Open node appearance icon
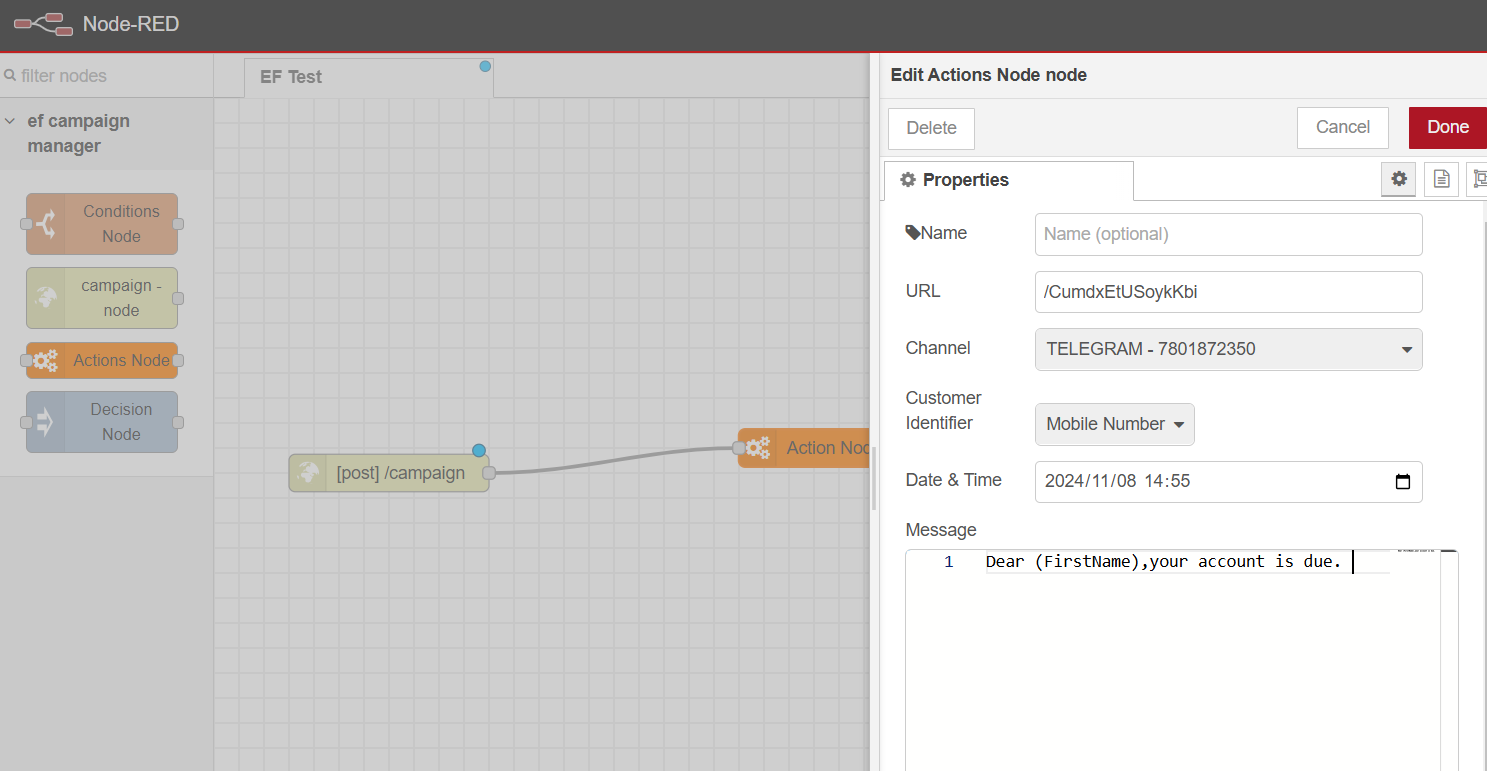This screenshot has width=1487, height=771. click(x=1478, y=179)
